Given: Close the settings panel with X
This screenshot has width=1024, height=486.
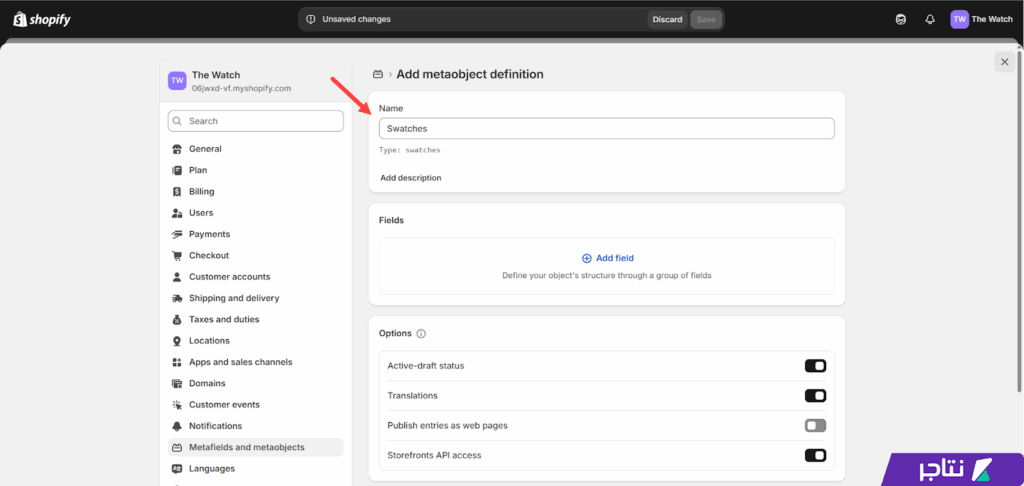Looking at the screenshot, I should [1004, 62].
